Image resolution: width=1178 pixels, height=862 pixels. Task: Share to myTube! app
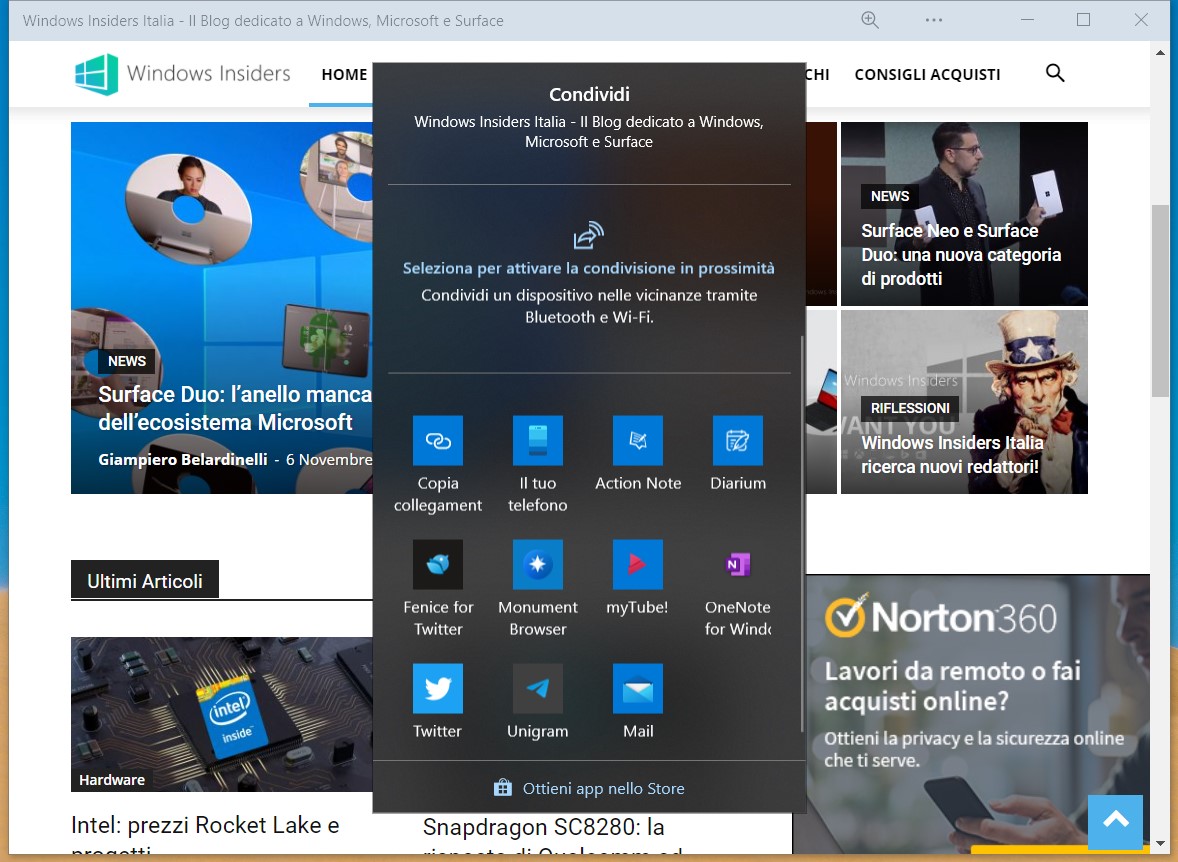pyautogui.click(x=638, y=564)
